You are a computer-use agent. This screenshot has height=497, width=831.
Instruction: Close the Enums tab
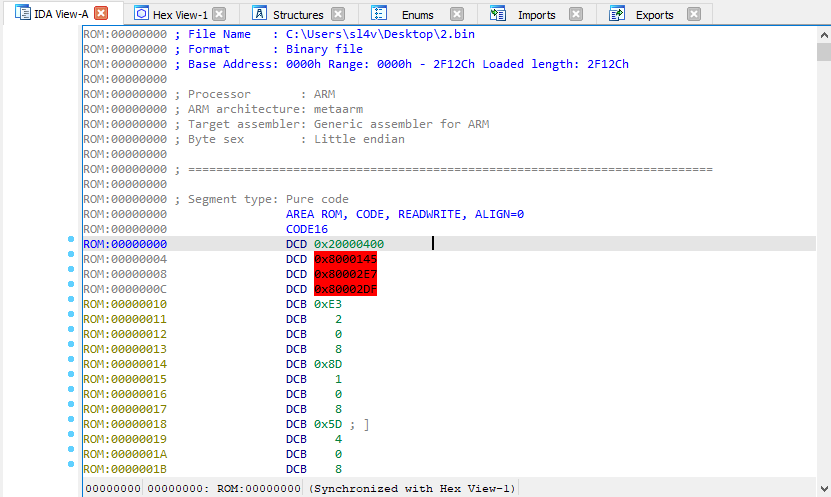[x=457, y=14]
